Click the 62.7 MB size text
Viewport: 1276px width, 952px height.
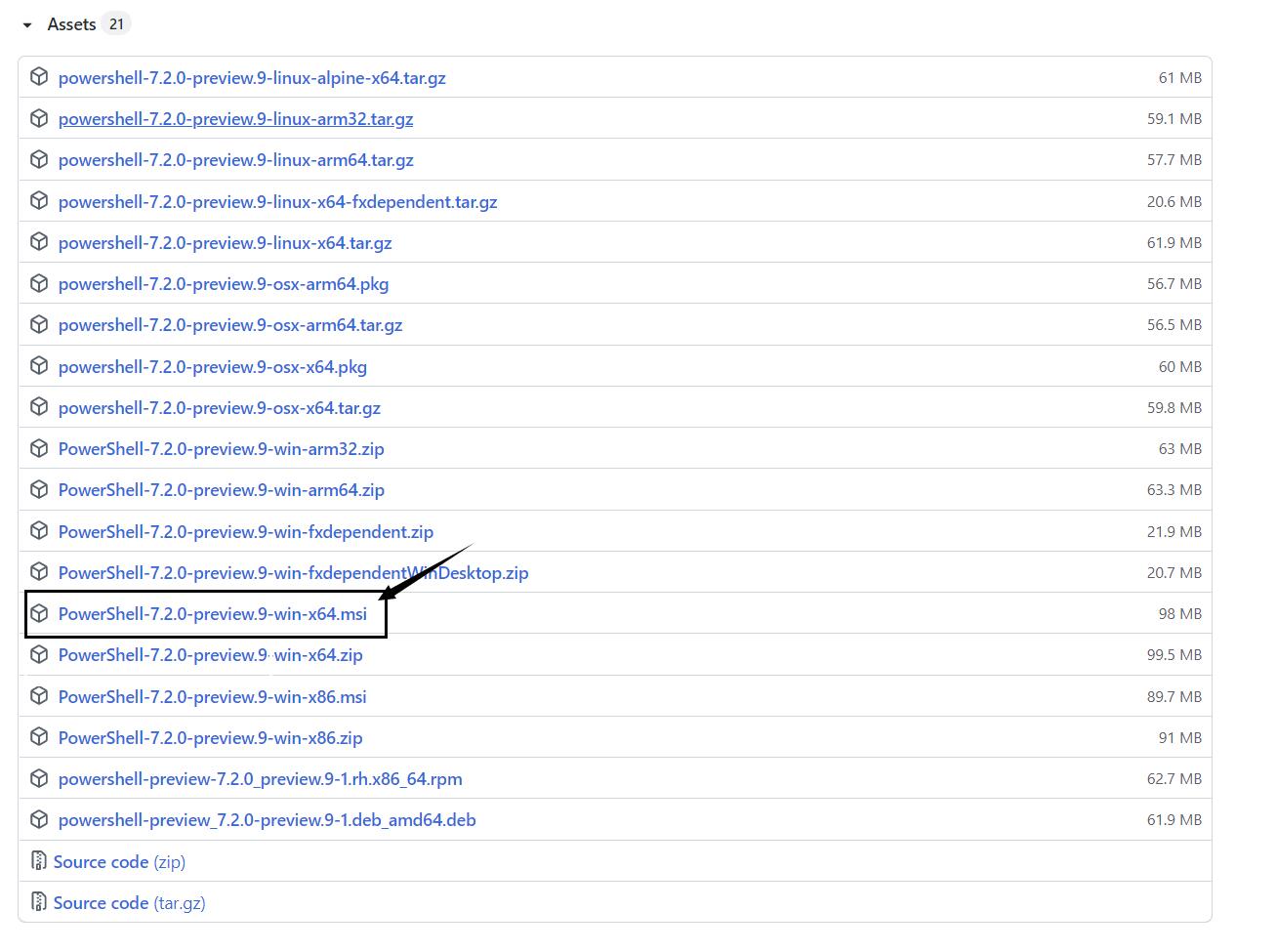[1174, 778]
